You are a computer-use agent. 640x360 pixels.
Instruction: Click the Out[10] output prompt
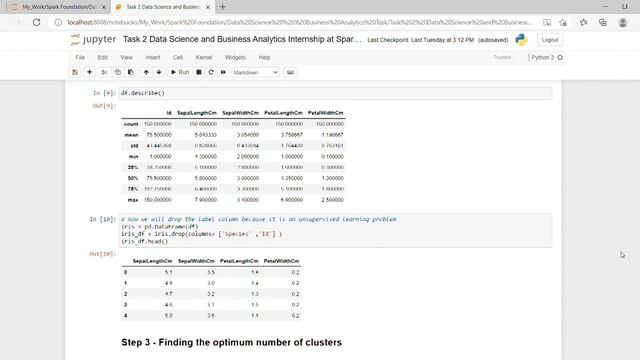pyautogui.click(x=102, y=254)
